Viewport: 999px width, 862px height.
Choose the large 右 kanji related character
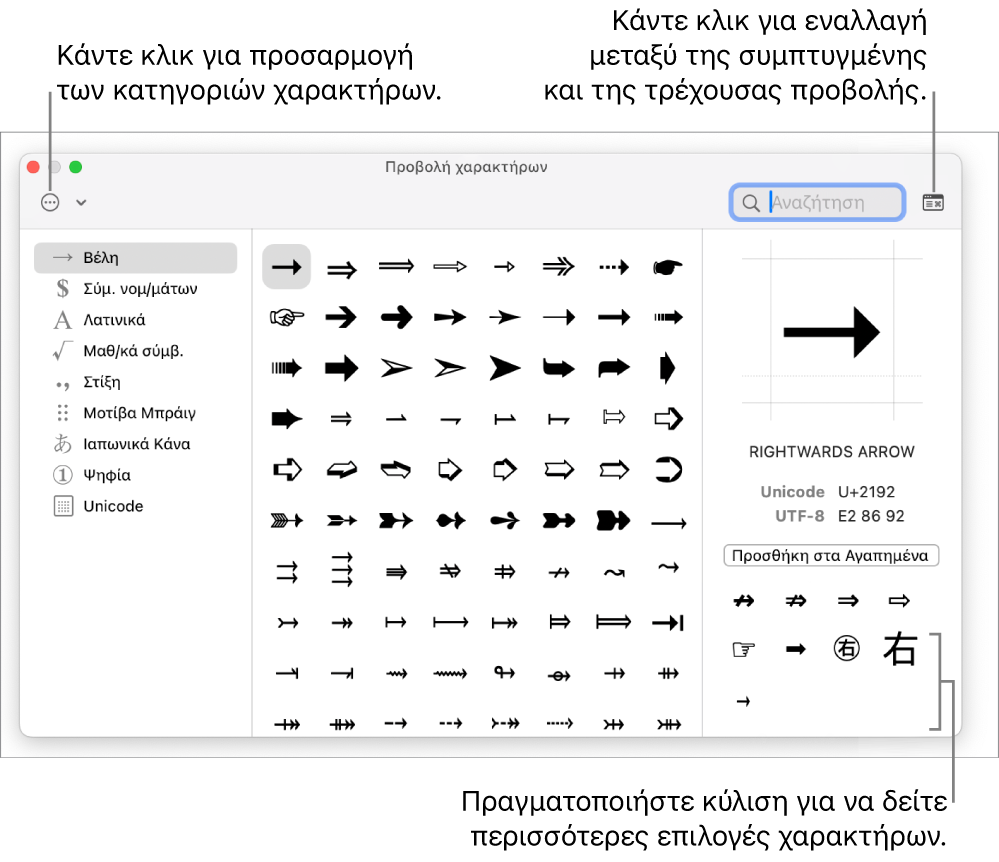point(899,649)
